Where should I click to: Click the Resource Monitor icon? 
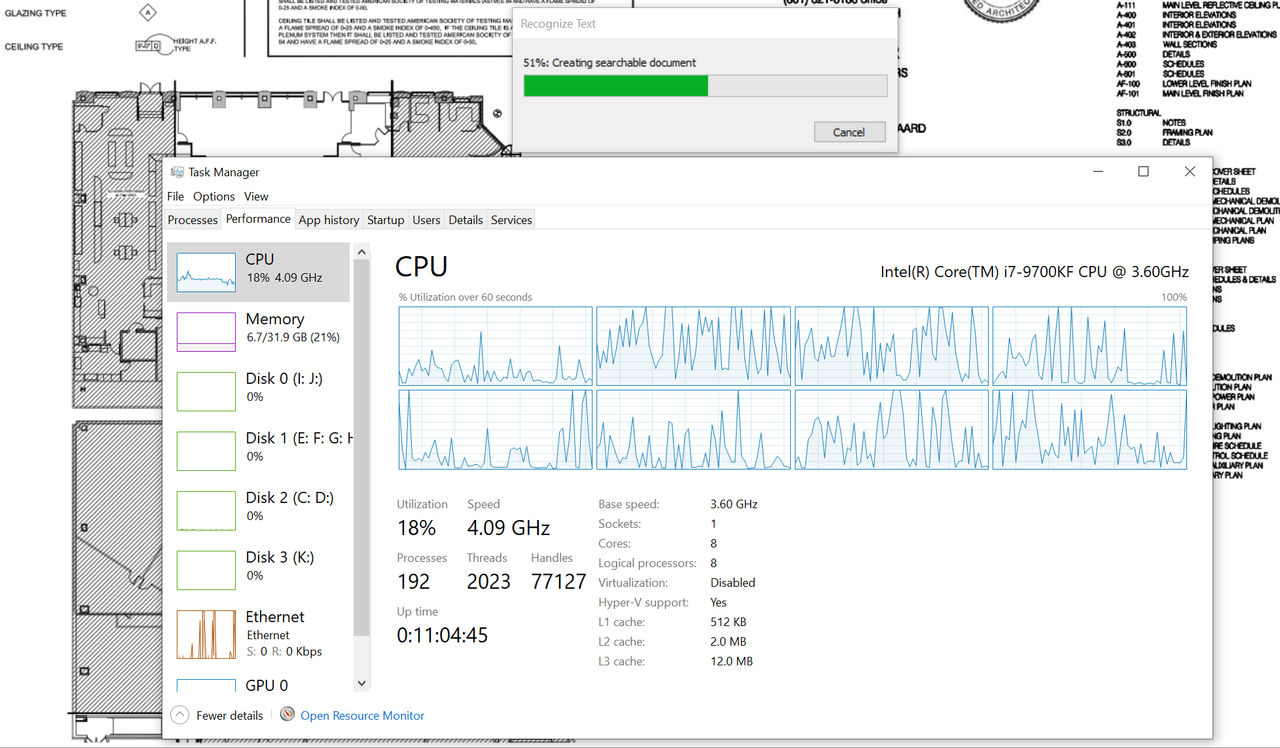[x=287, y=715]
